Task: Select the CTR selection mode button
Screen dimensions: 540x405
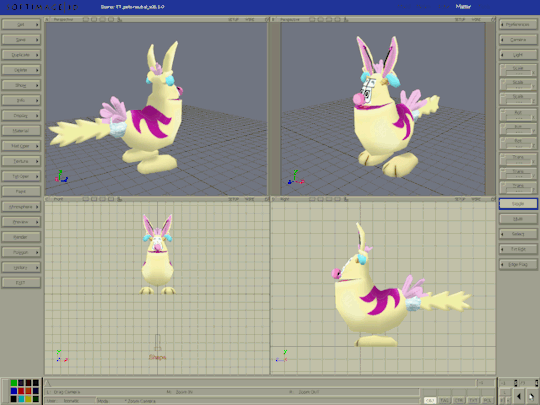Action: point(459,401)
